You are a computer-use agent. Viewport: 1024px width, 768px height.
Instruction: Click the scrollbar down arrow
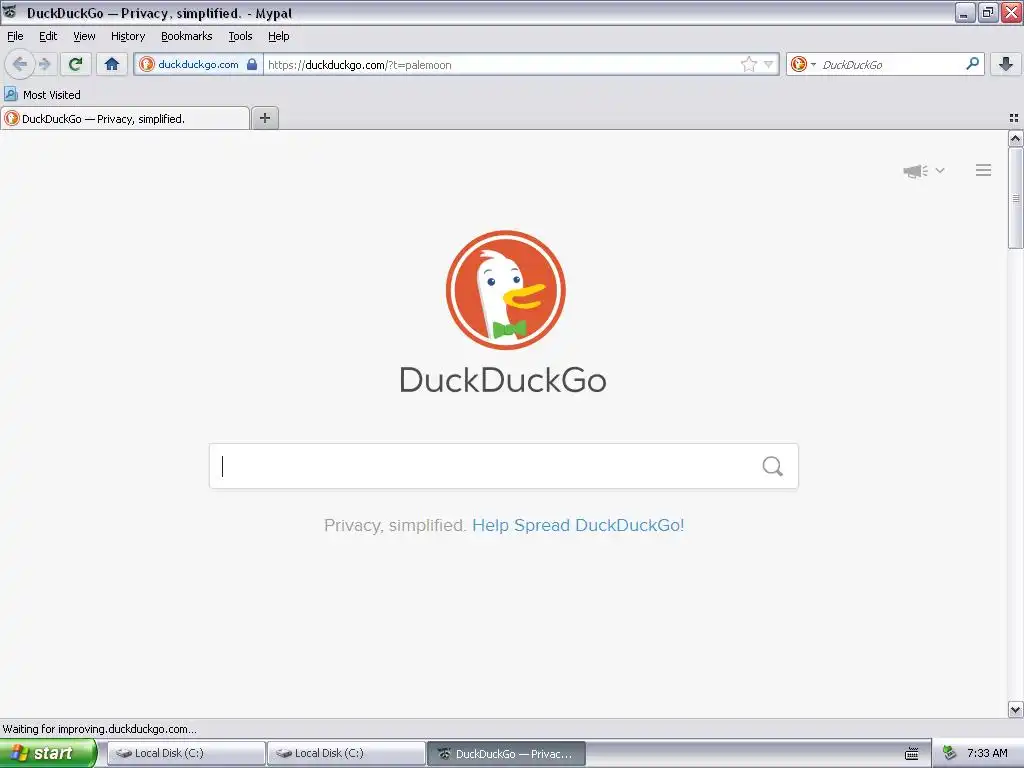tap(1015, 709)
